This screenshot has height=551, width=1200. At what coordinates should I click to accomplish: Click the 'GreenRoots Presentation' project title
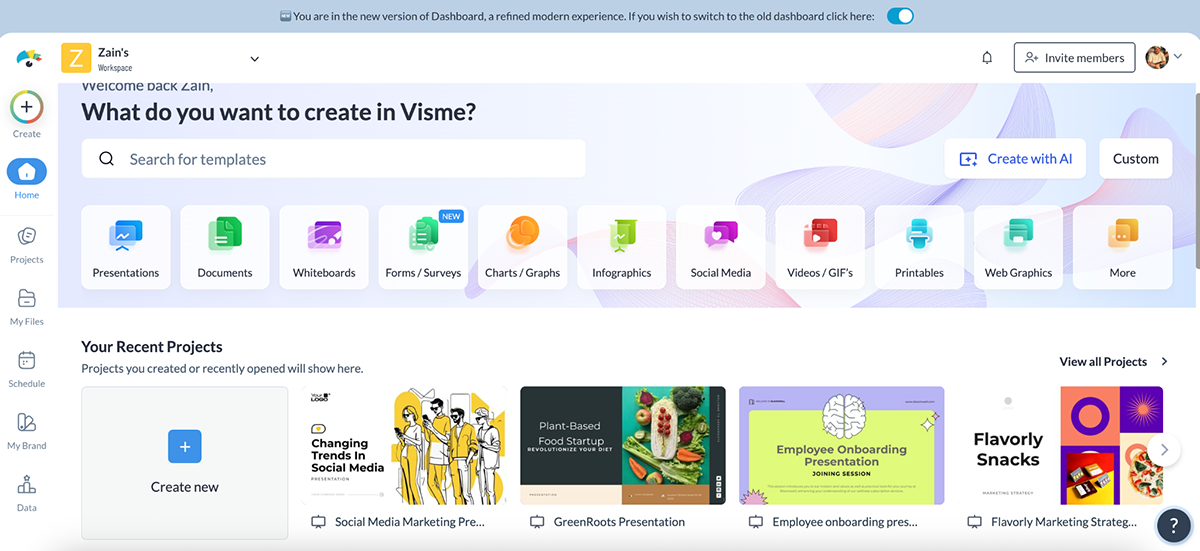619,522
